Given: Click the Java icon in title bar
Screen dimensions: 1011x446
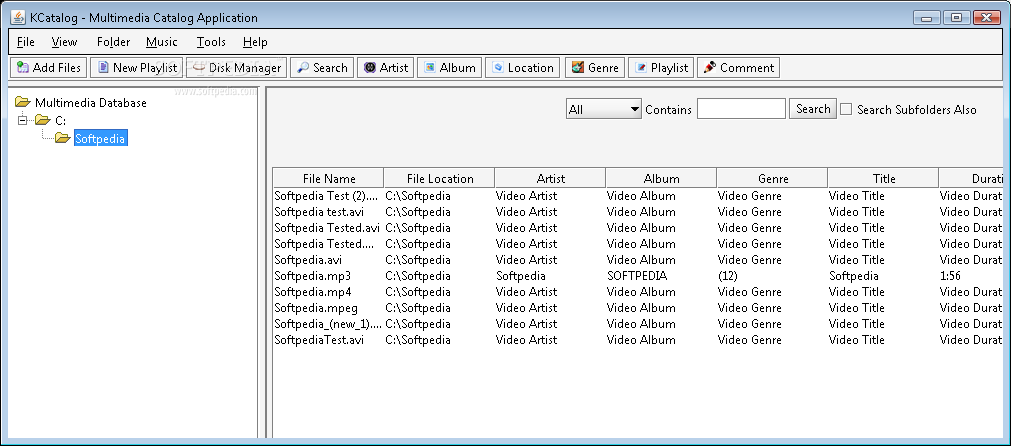Looking at the screenshot, I should 18,17.
